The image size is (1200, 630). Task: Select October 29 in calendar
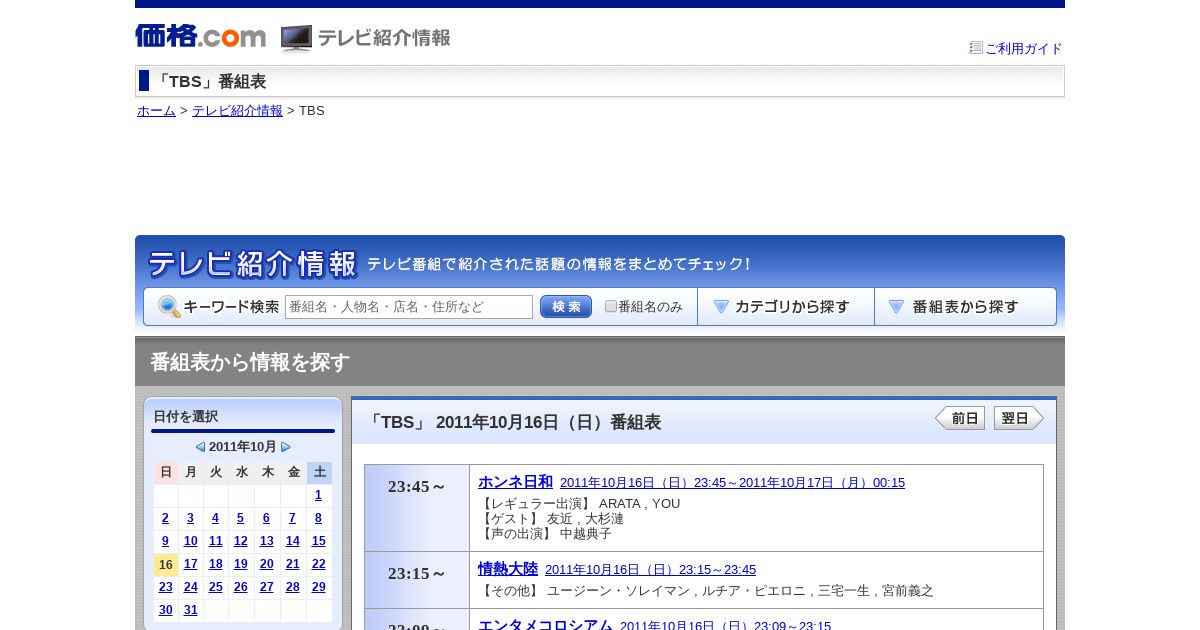(318, 587)
